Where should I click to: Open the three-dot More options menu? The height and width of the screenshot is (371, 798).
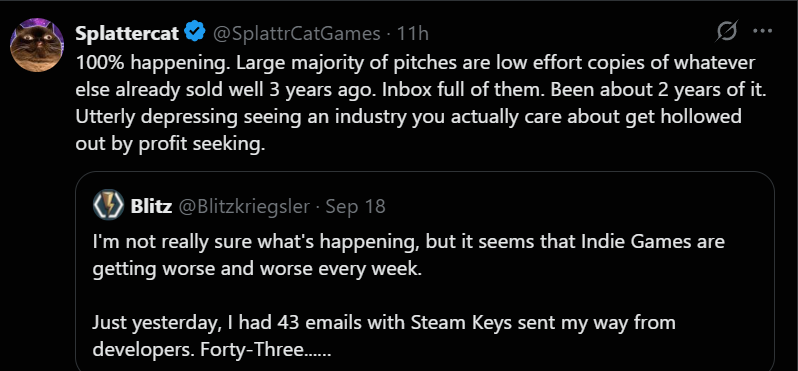point(762,32)
